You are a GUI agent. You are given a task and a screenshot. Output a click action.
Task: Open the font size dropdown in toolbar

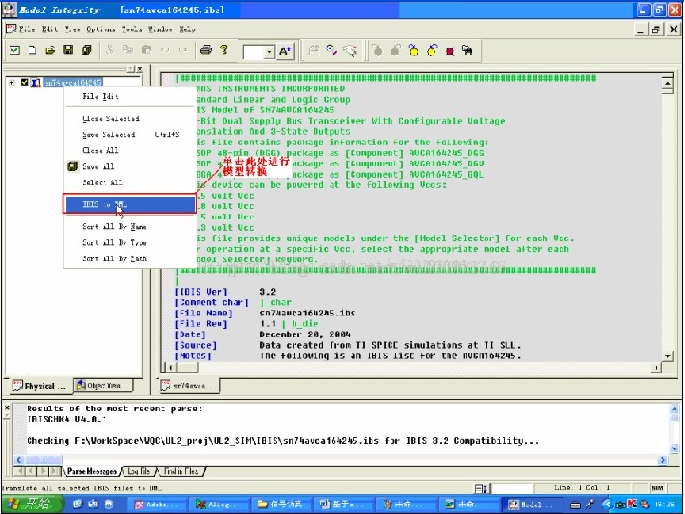(270, 52)
